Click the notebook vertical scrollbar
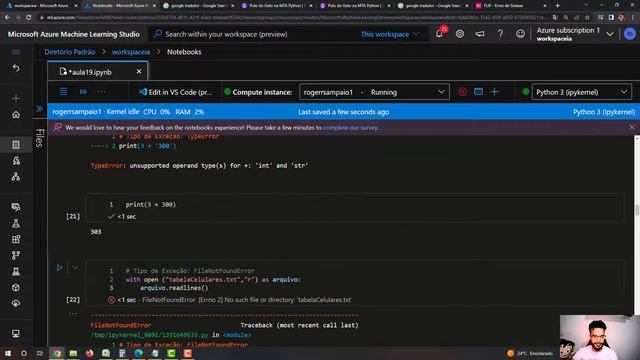 (x=637, y=210)
